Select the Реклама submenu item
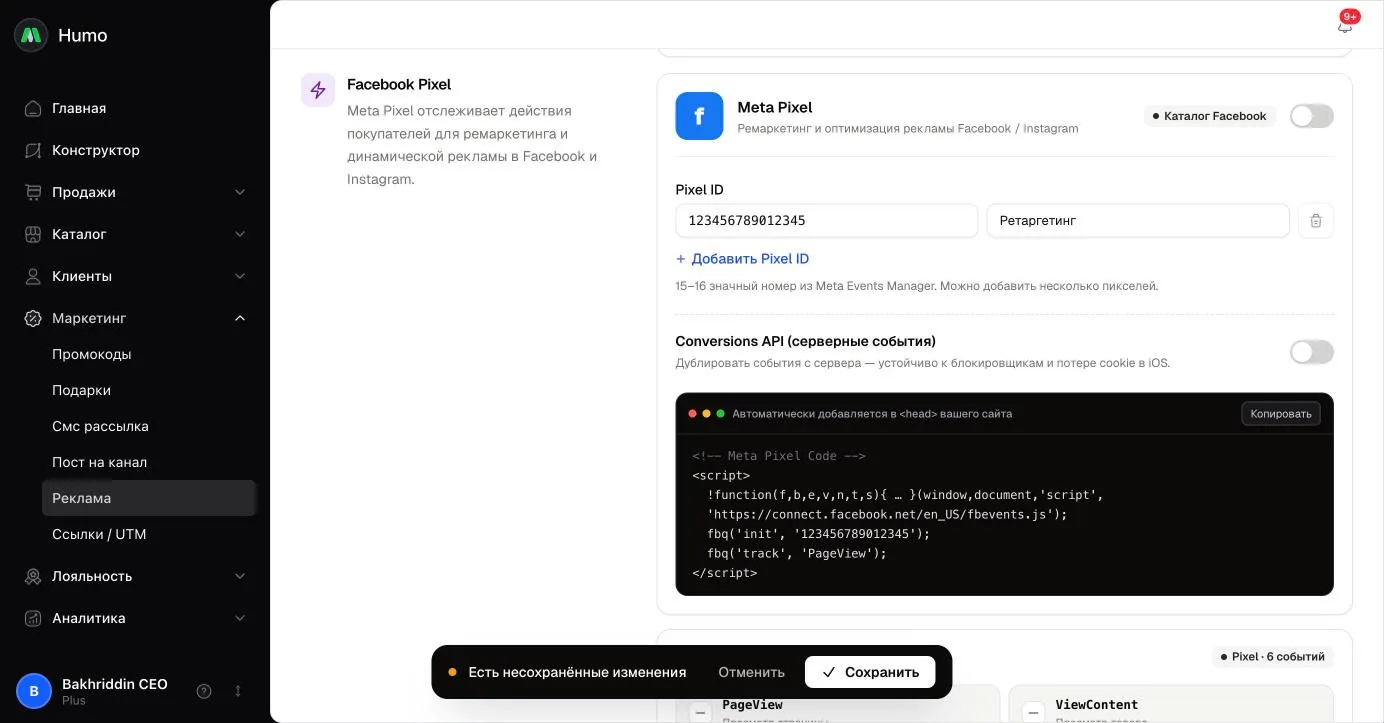This screenshot has height=723, width=1384. coord(148,498)
